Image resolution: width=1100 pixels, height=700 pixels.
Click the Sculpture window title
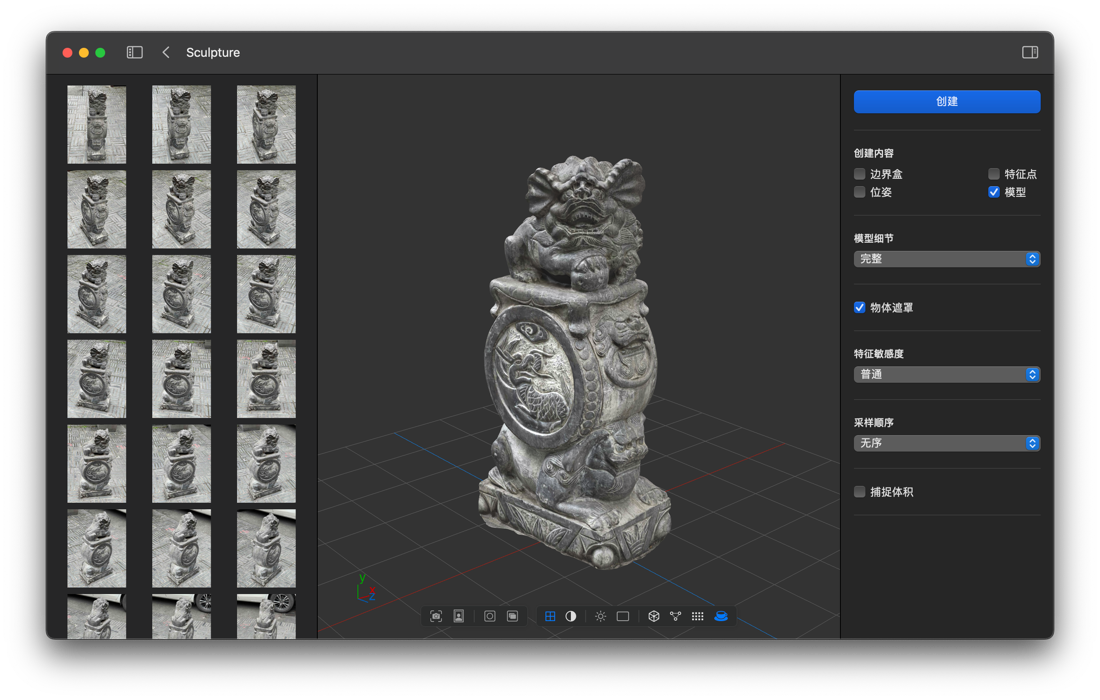coord(213,53)
